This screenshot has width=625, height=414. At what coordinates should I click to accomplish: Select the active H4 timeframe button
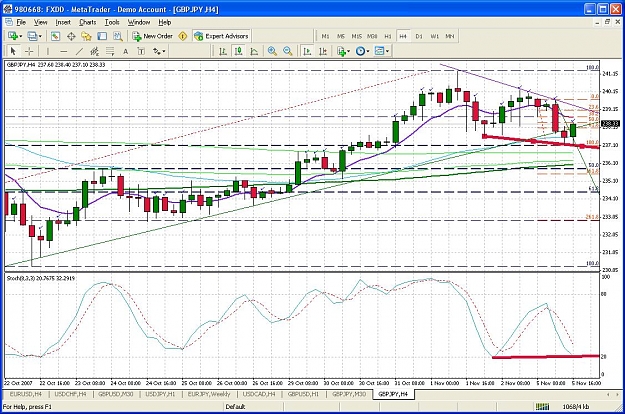point(403,36)
